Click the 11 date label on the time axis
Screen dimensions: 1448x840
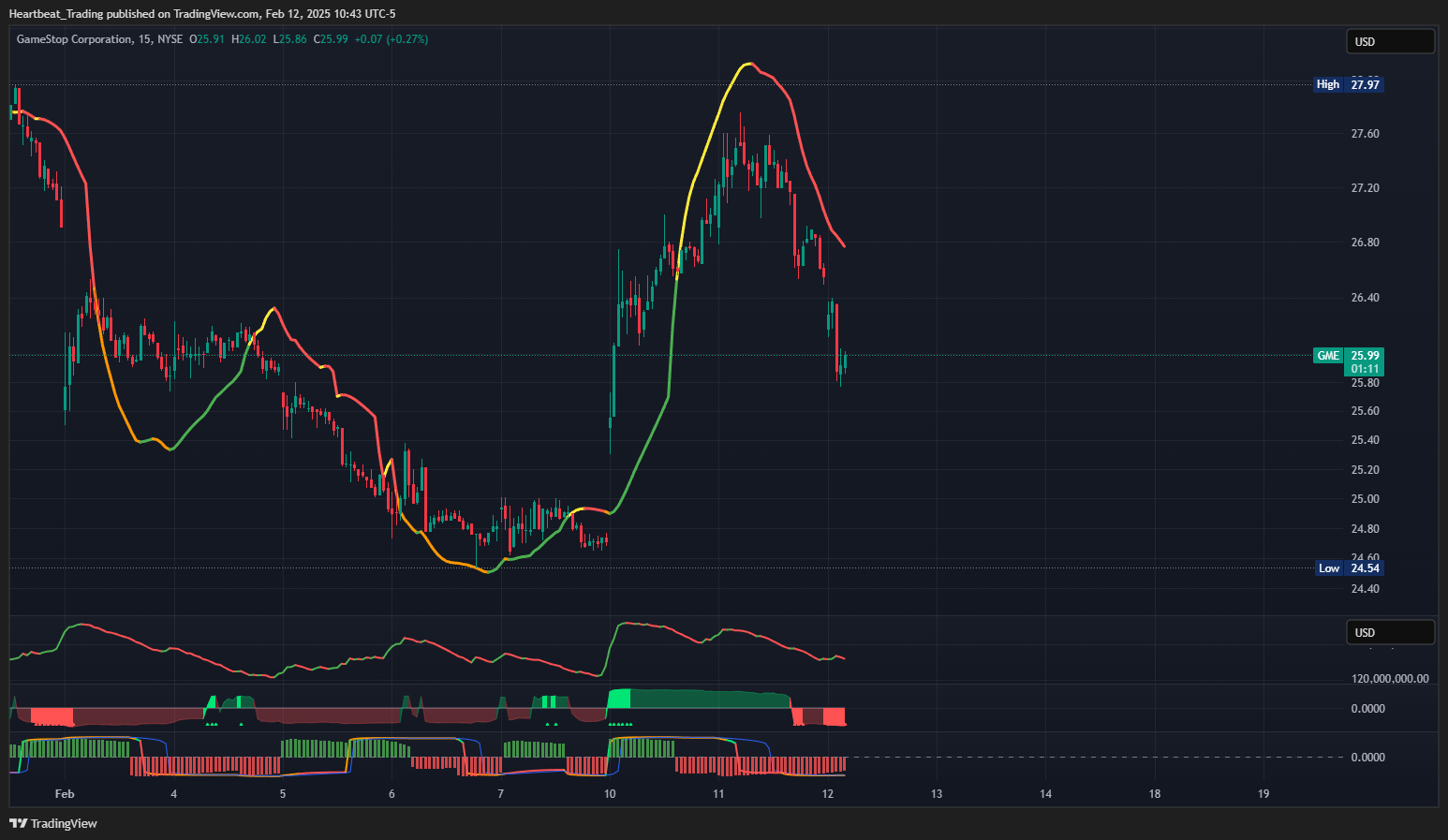pyautogui.click(x=718, y=794)
